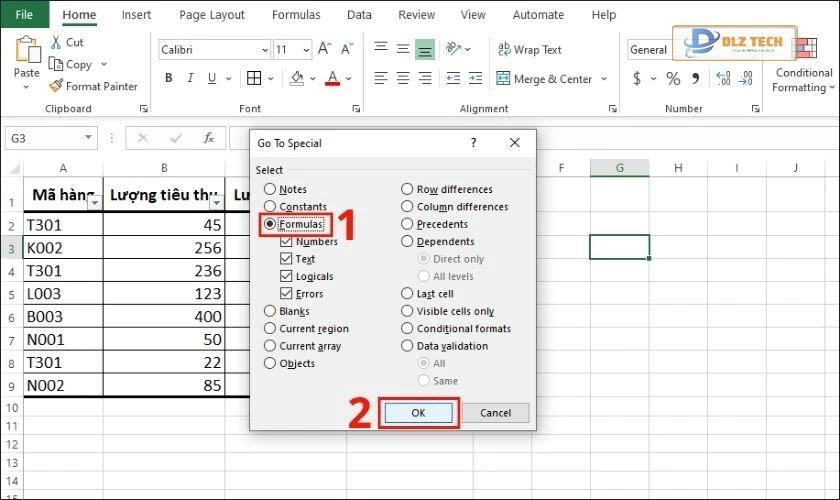Click Bottom Align icon
The height and width of the screenshot is (500, 840).
tap(425, 50)
